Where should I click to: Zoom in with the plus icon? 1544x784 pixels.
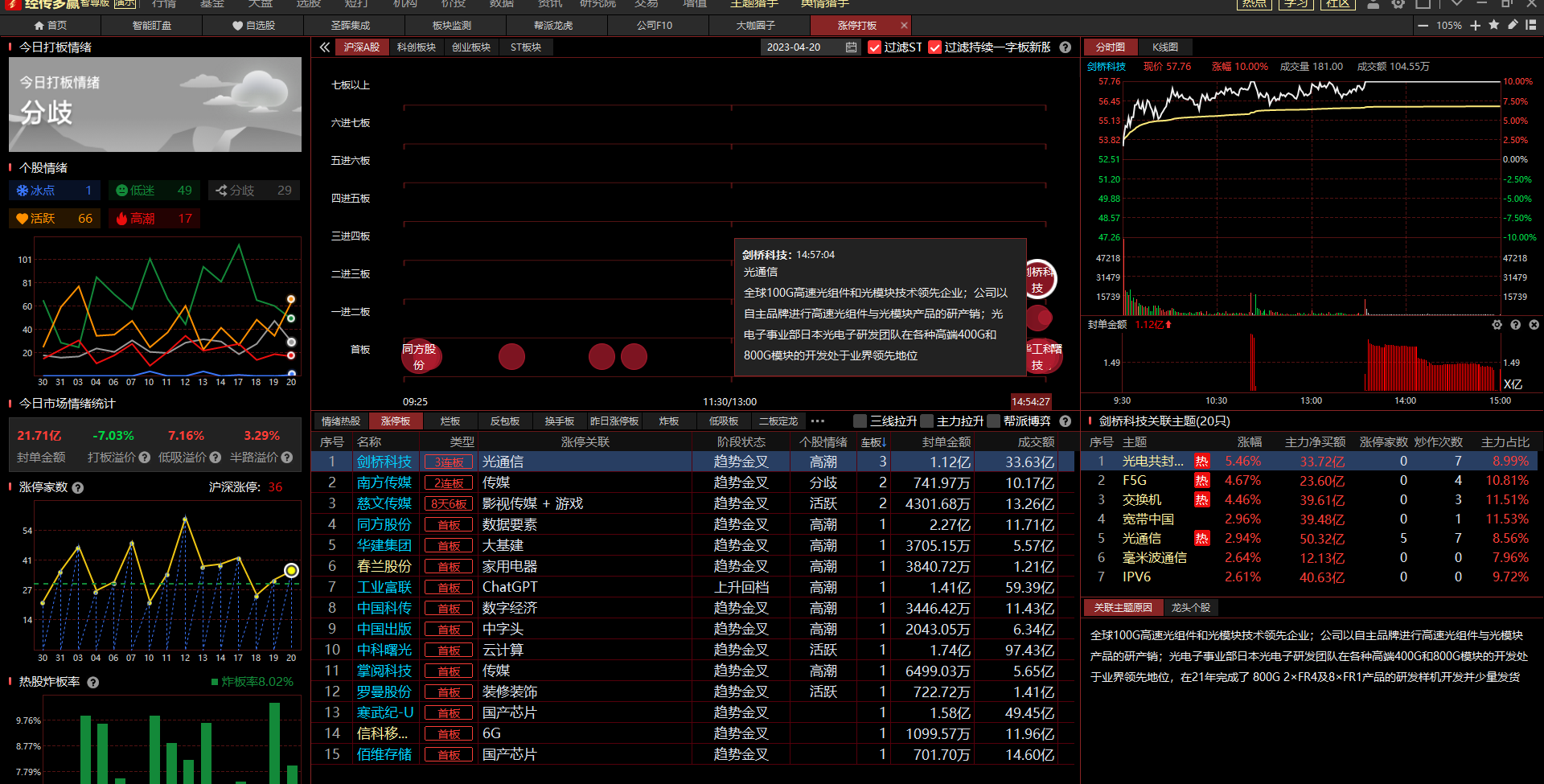[1476, 26]
